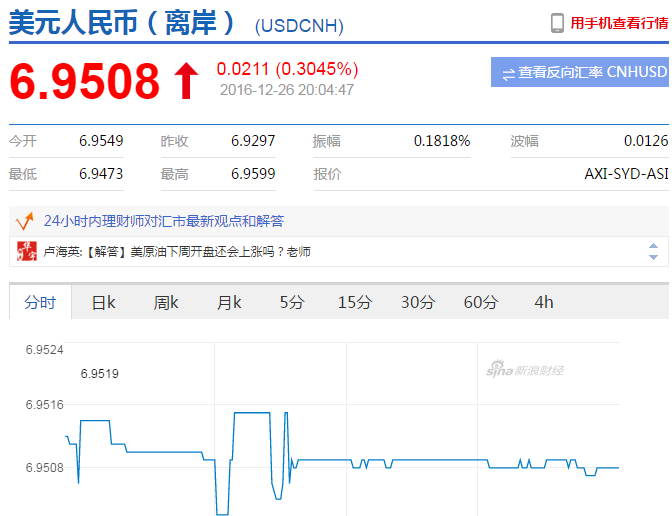The image size is (672, 516).
Task: Open 用手机查看行情 link
Action: [x=619, y=23]
